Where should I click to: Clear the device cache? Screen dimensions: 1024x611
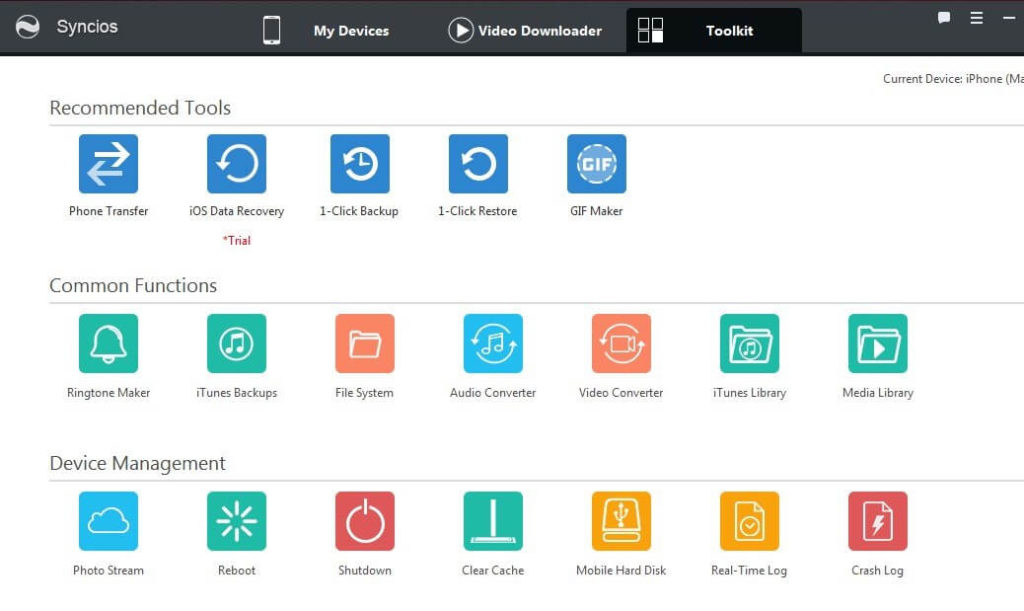coord(492,520)
